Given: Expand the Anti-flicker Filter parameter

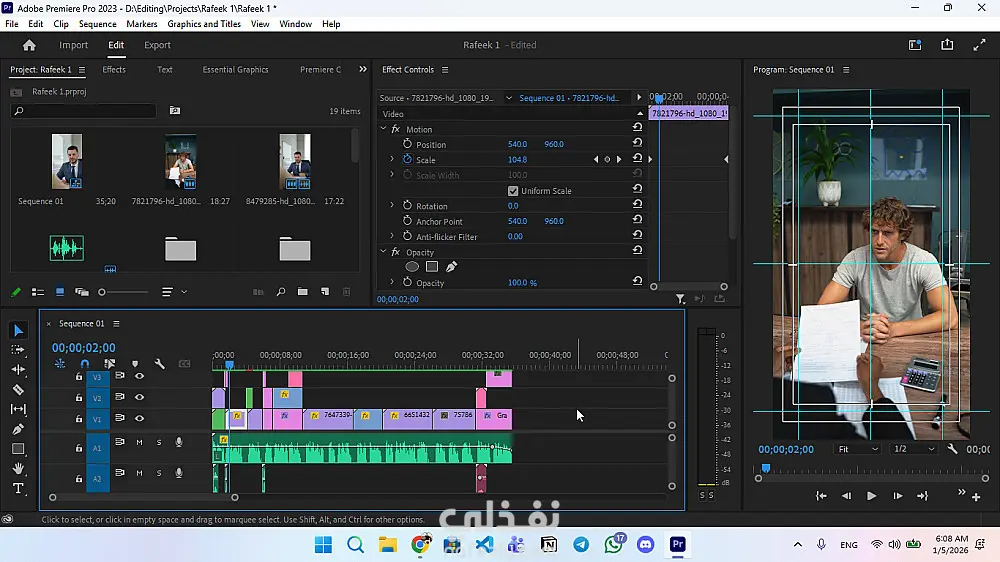Looking at the screenshot, I should pos(392,236).
